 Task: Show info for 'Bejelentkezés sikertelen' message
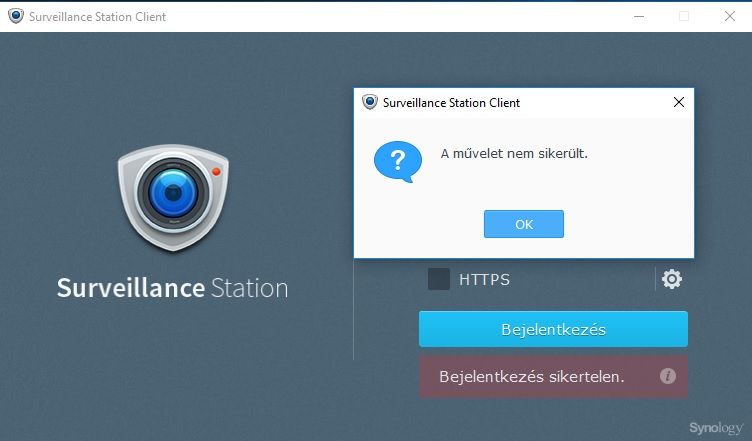pyautogui.click(x=668, y=376)
